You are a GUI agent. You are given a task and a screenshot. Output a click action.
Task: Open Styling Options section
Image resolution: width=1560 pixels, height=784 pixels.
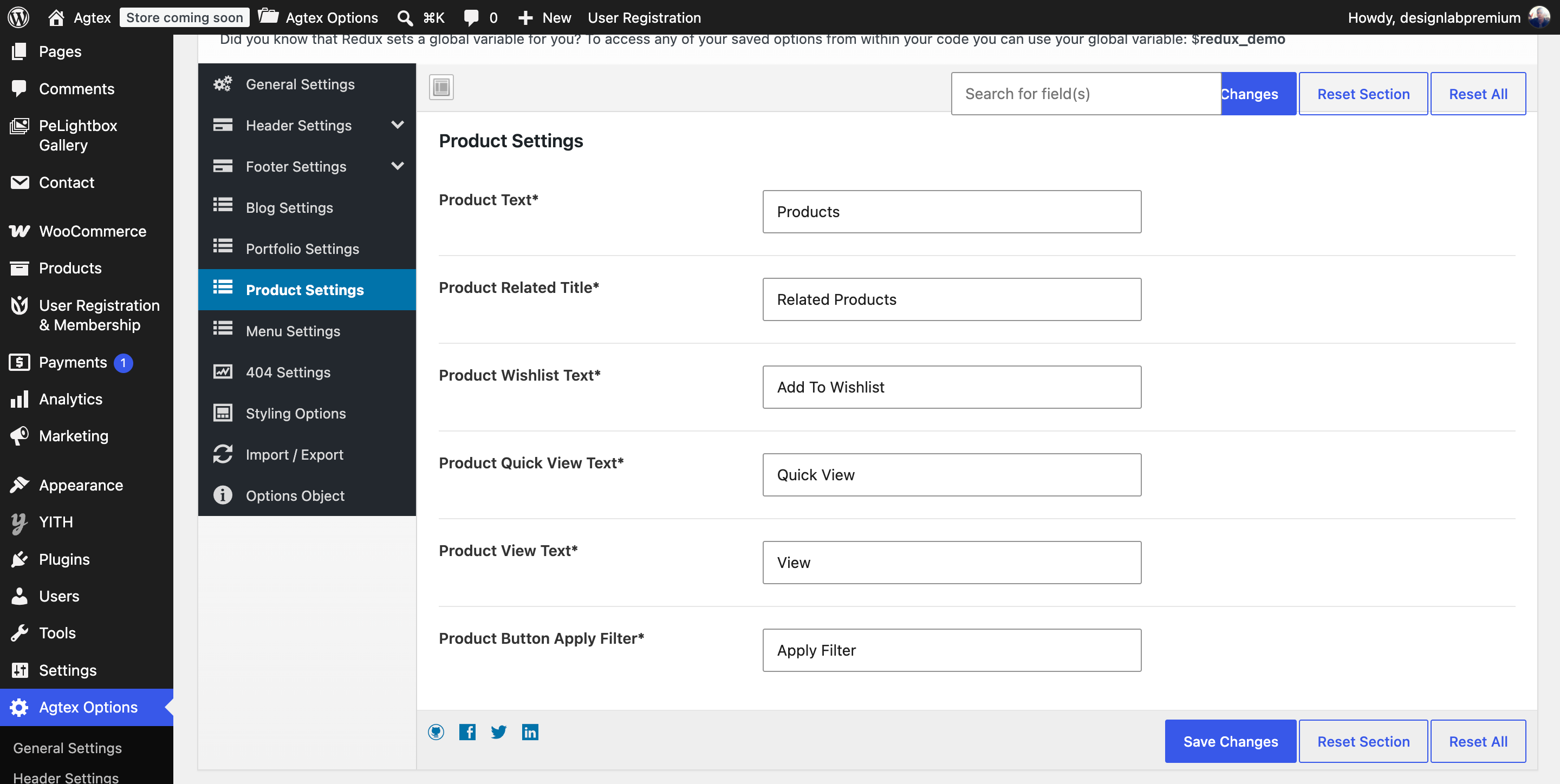coord(307,414)
